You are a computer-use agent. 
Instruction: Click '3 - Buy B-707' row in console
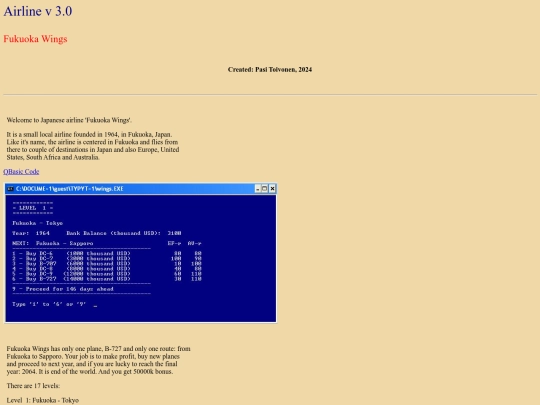coord(107,264)
